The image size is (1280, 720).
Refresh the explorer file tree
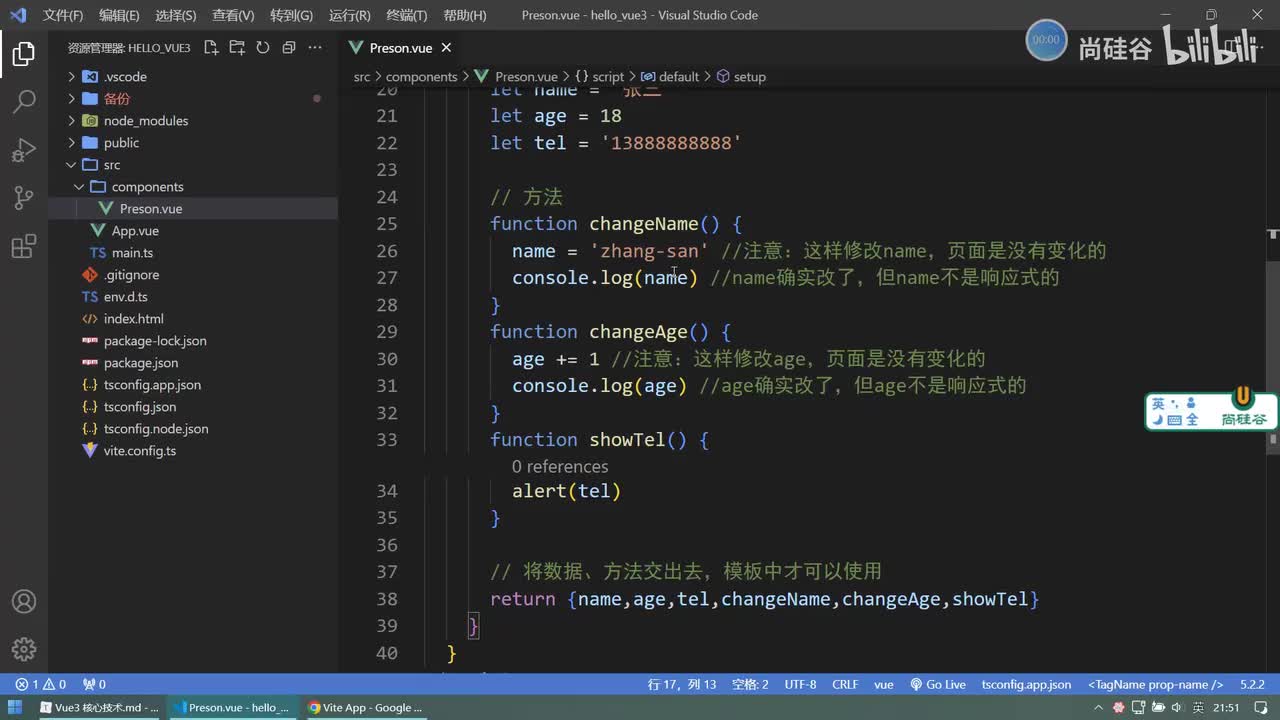click(263, 47)
